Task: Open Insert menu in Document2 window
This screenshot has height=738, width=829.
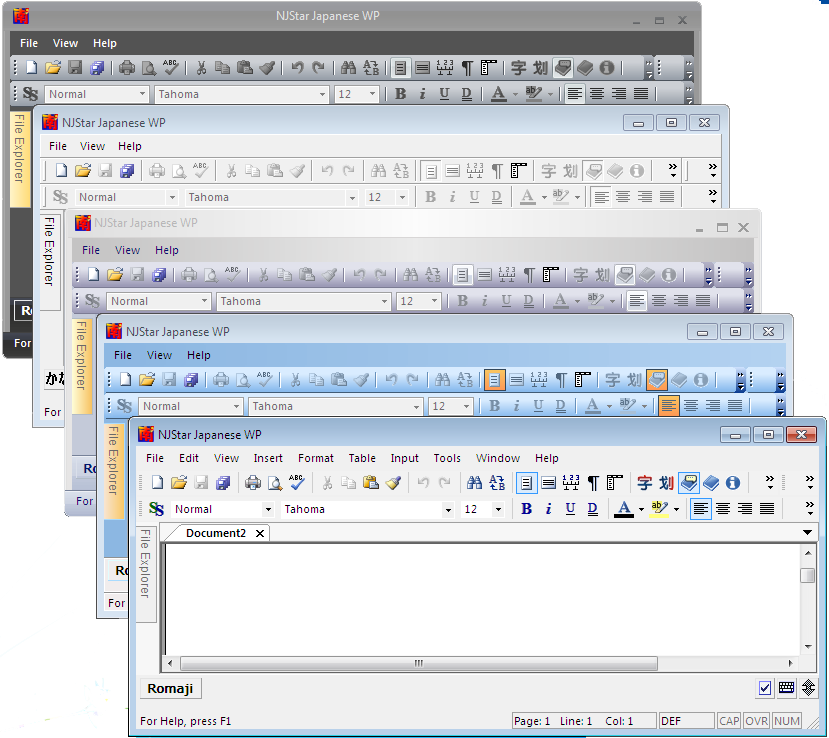Action: coord(268,458)
